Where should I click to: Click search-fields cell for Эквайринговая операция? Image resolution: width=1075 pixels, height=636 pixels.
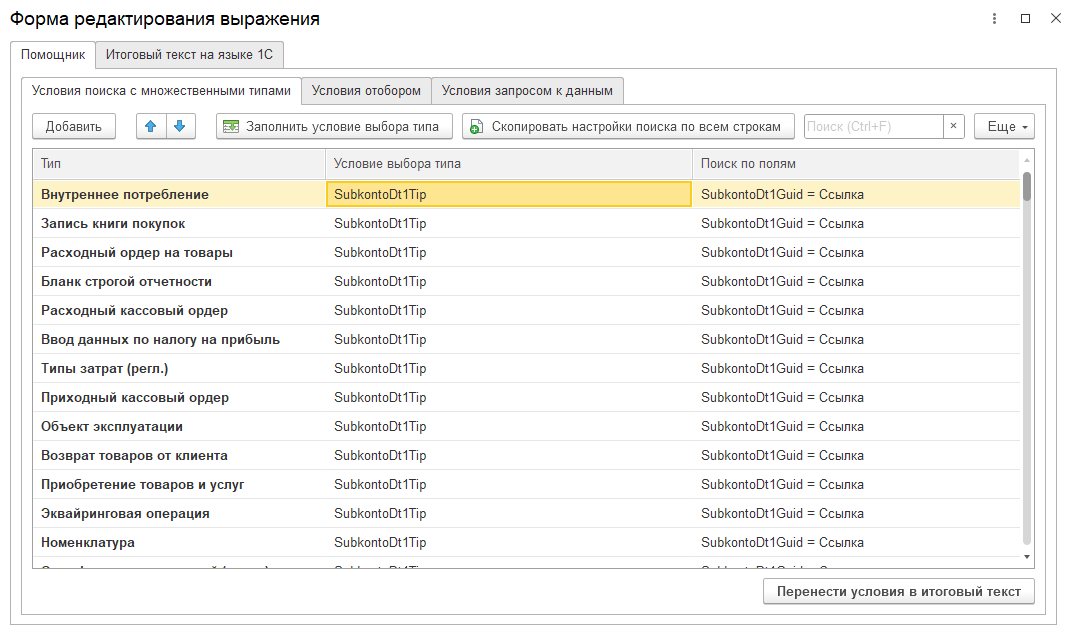pyautogui.click(x=856, y=513)
